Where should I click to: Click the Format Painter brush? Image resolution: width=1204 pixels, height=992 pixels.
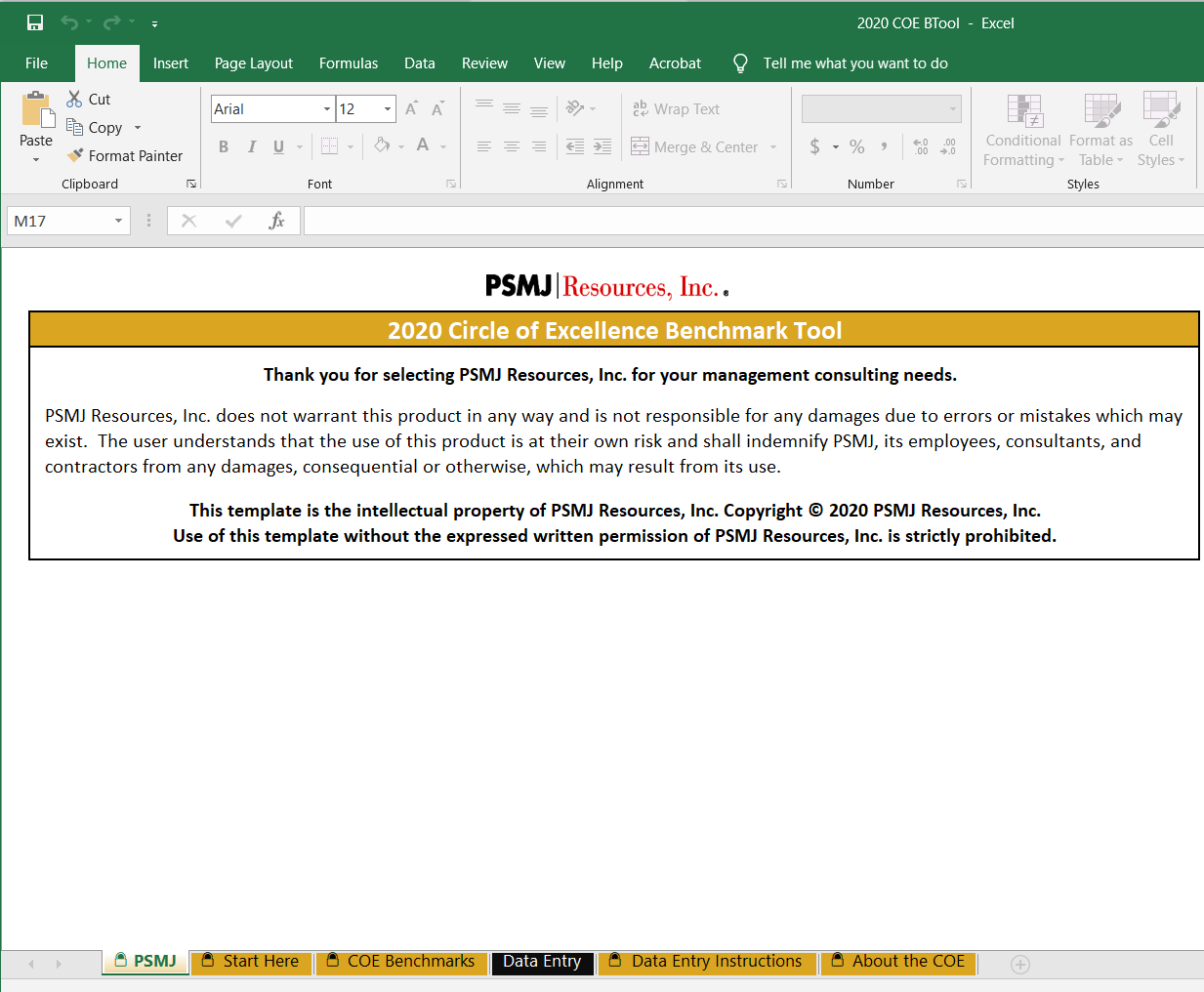click(75, 155)
